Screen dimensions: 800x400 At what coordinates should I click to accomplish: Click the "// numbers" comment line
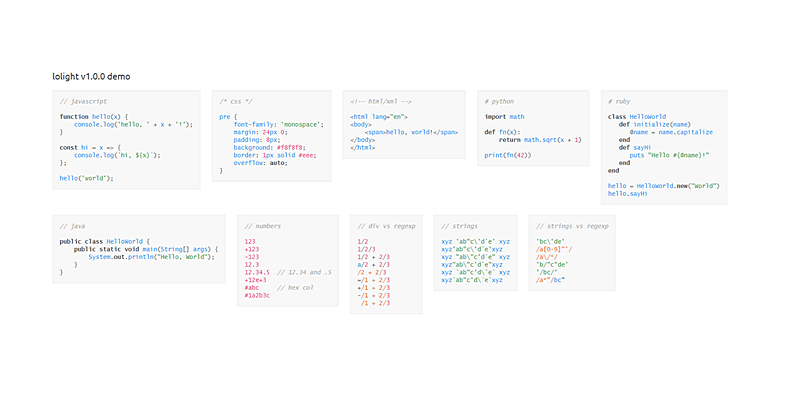coord(262,226)
